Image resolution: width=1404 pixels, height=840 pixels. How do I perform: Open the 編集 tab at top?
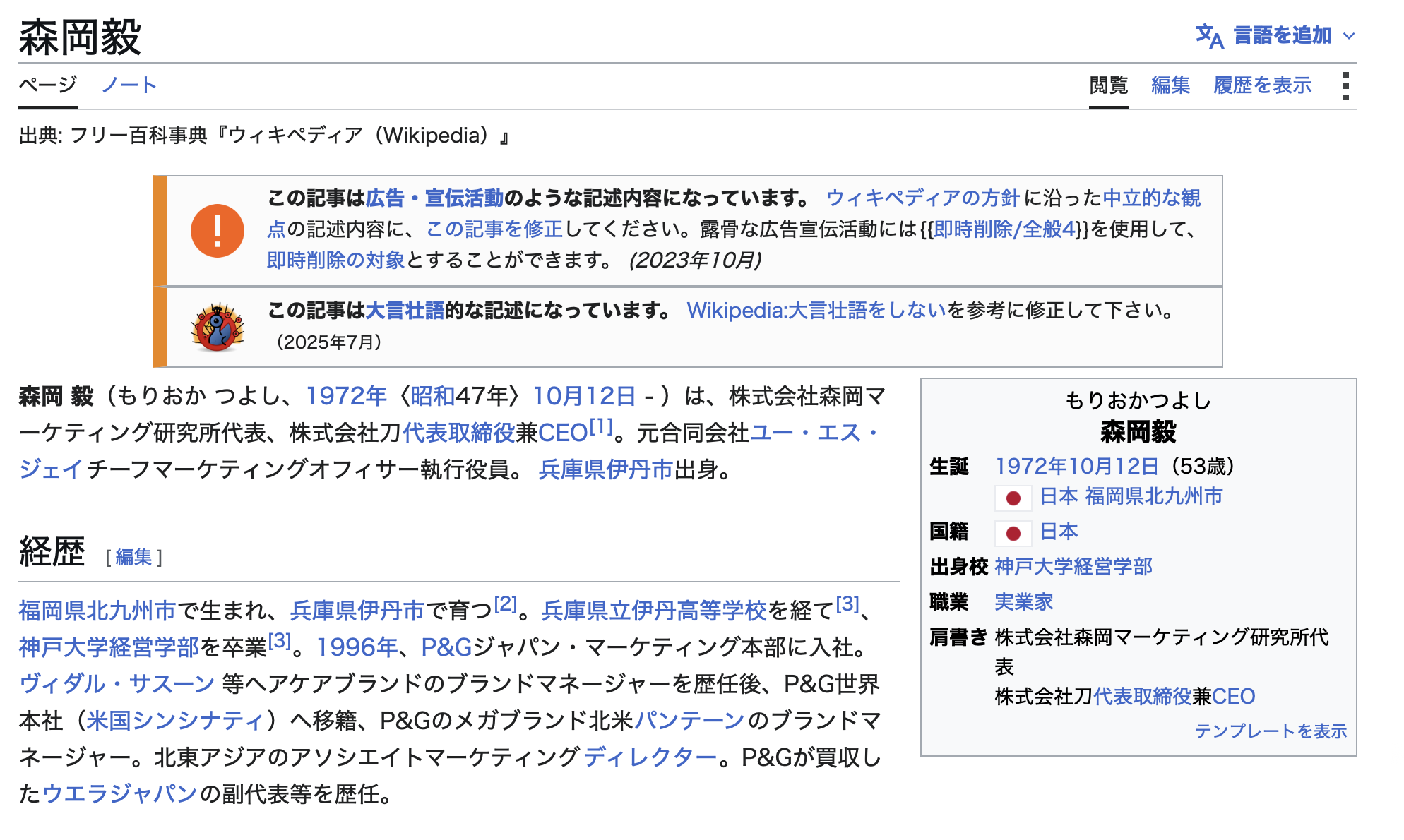(x=1171, y=85)
